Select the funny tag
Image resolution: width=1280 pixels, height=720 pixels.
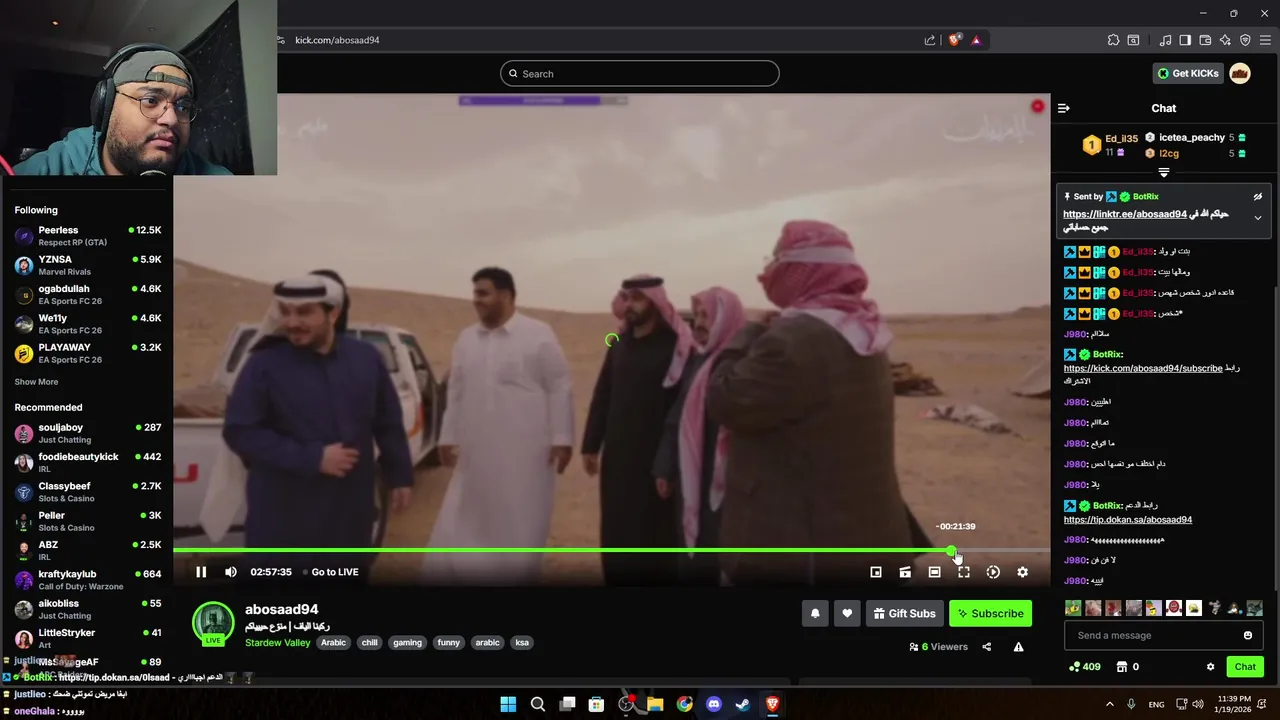[x=449, y=643]
